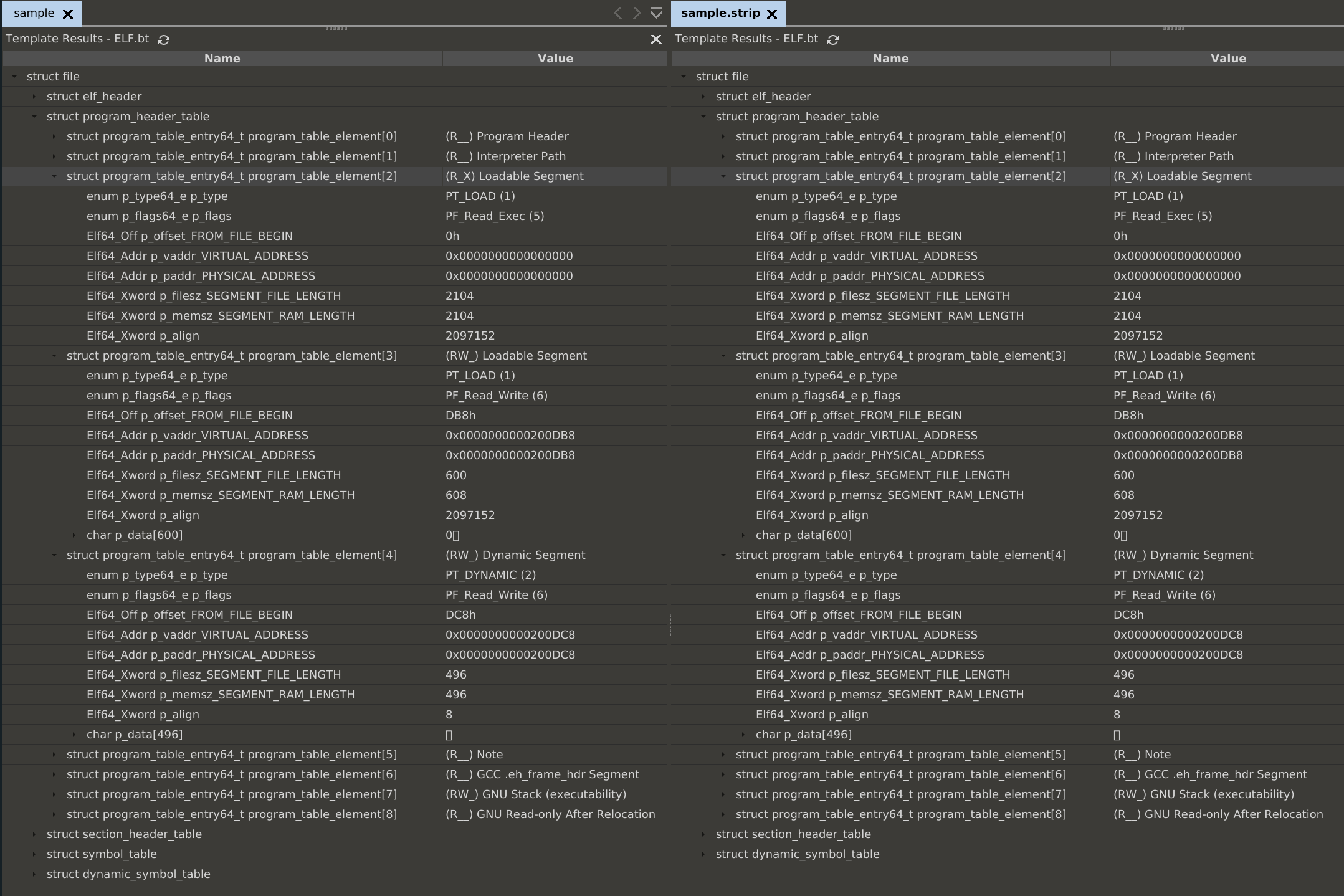The height and width of the screenshot is (896, 1344).
Task: Collapse program_table_element[3] in the right panel
Action: coord(723,356)
